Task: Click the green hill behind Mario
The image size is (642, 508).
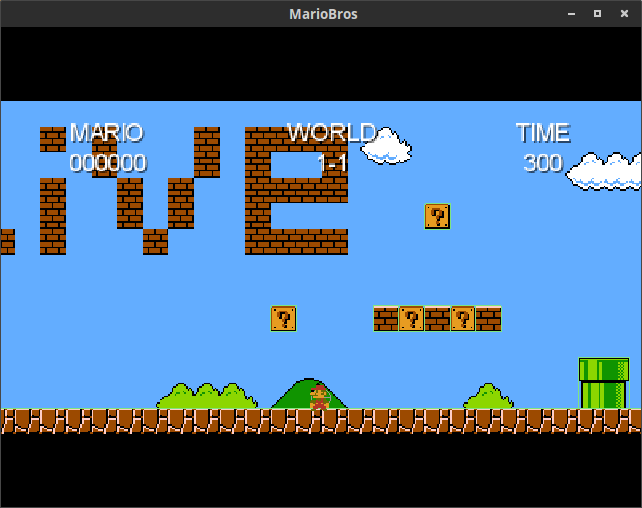Action: [x=309, y=393]
